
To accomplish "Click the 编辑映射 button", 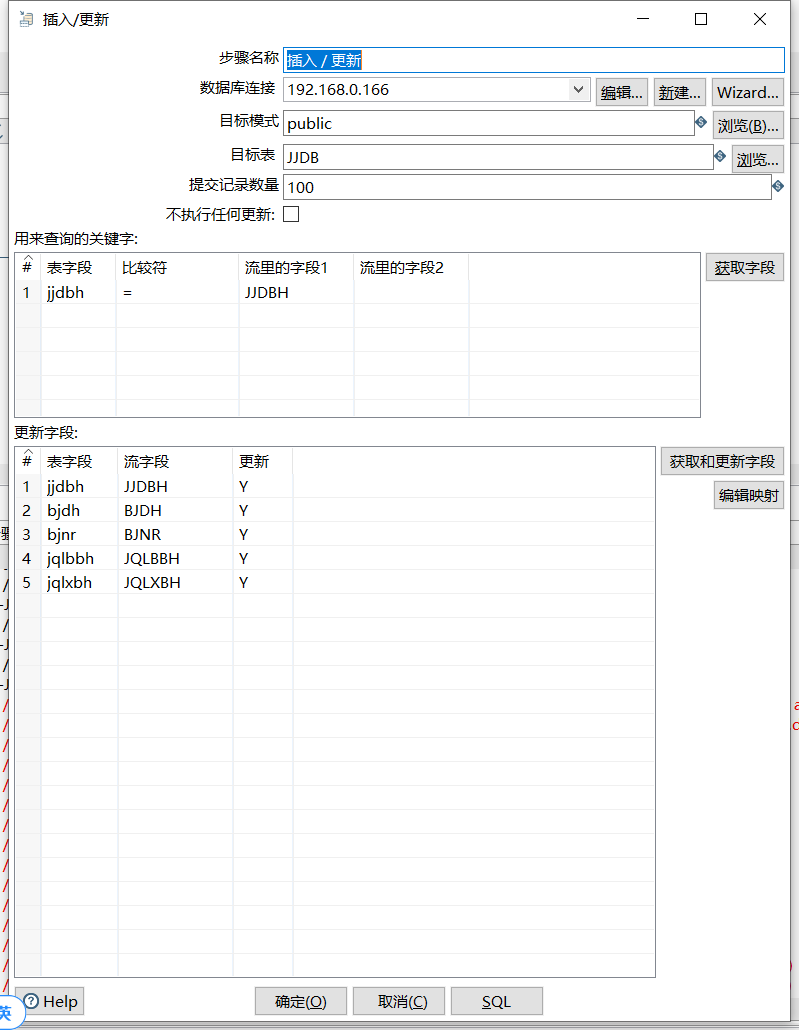I will click(748, 495).
